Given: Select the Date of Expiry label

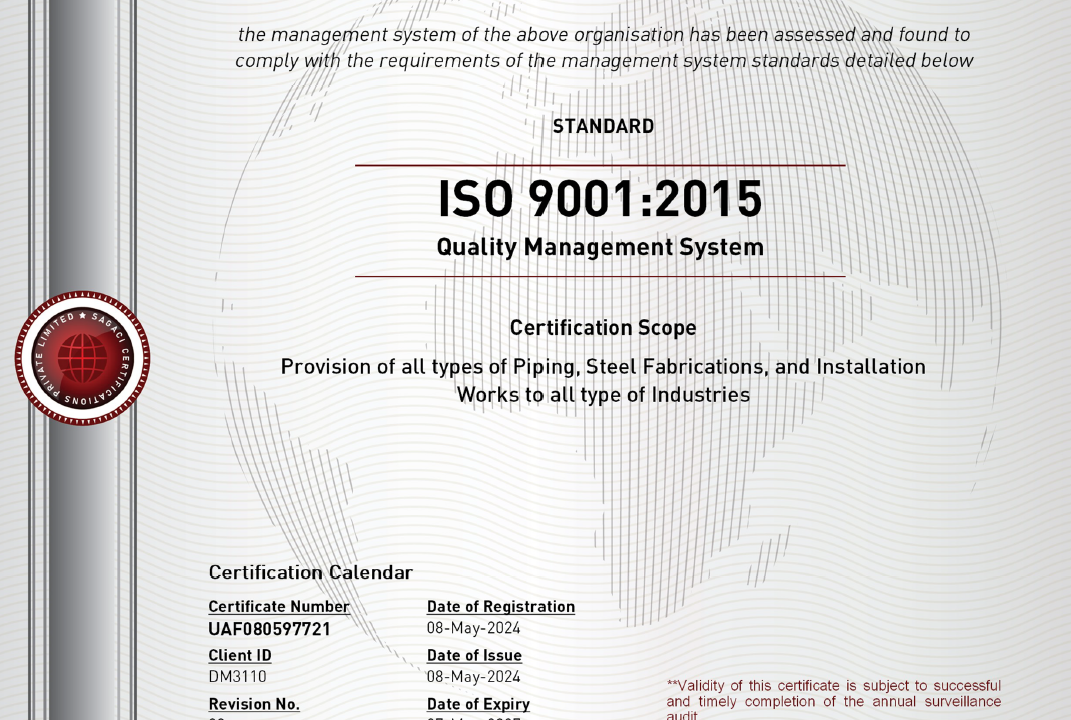Looking at the screenshot, I should click(477, 704).
